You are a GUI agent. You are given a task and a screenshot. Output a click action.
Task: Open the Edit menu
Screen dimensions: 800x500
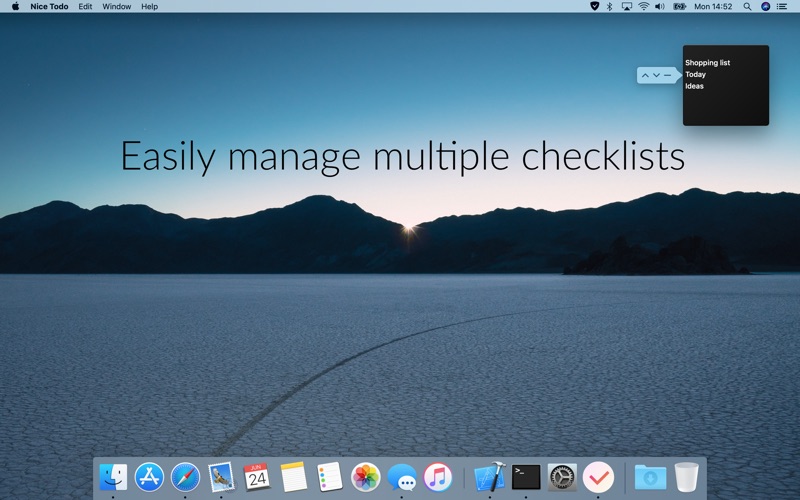coord(85,7)
